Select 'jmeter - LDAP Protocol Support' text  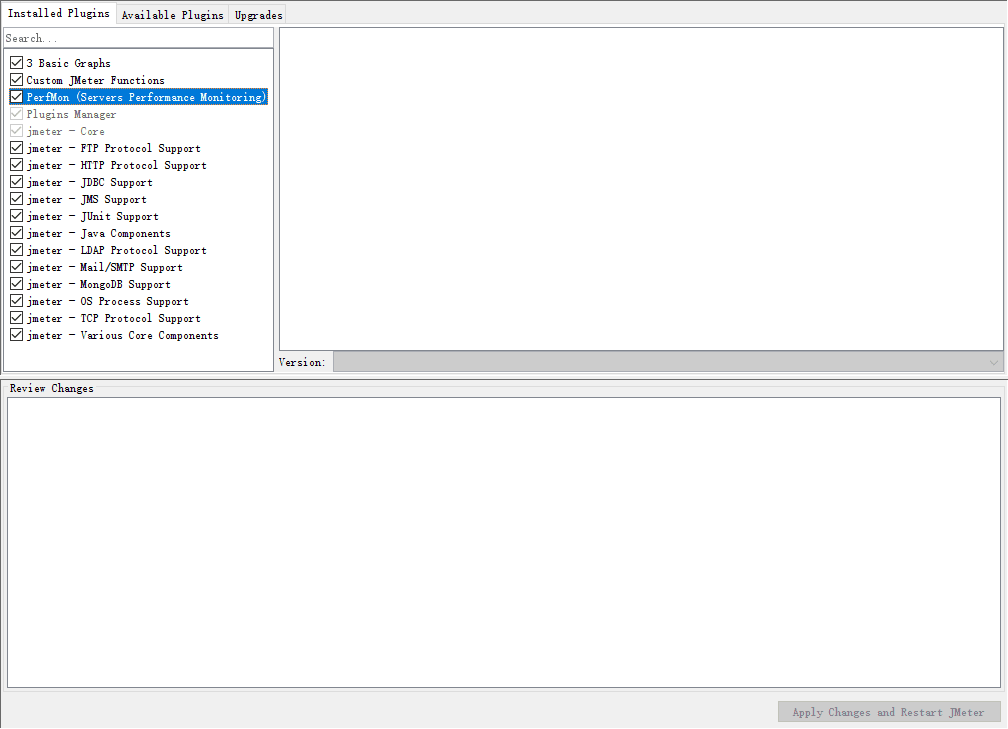[116, 251]
